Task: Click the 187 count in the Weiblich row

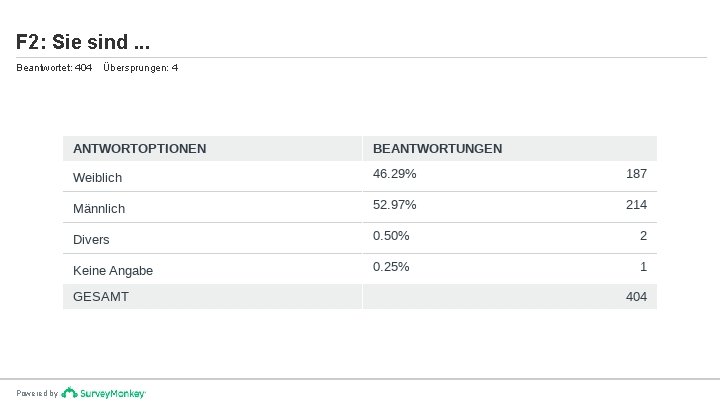Action: pyautogui.click(x=636, y=174)
